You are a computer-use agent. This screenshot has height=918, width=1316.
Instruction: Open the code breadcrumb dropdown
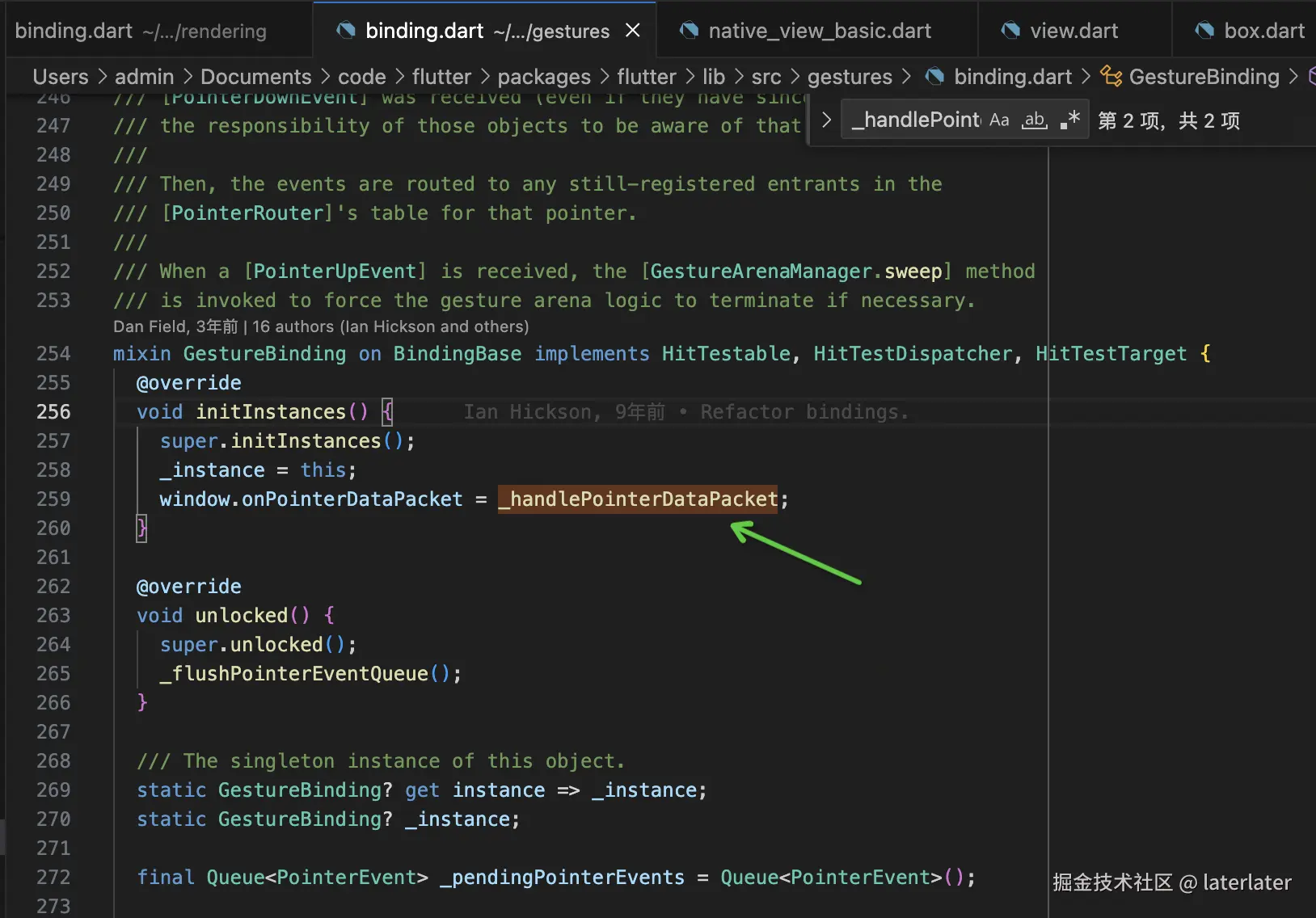(362, 77)
